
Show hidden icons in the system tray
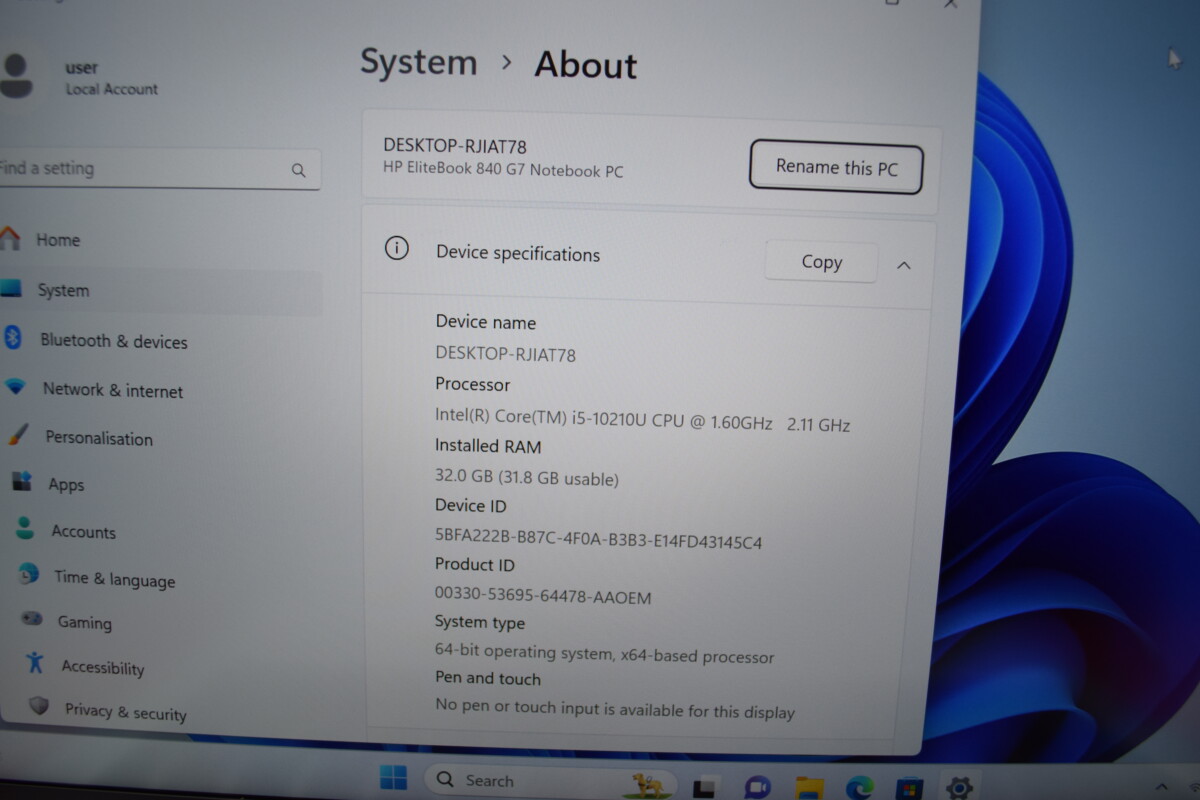pyautogui.click(x=1162, y=788)
